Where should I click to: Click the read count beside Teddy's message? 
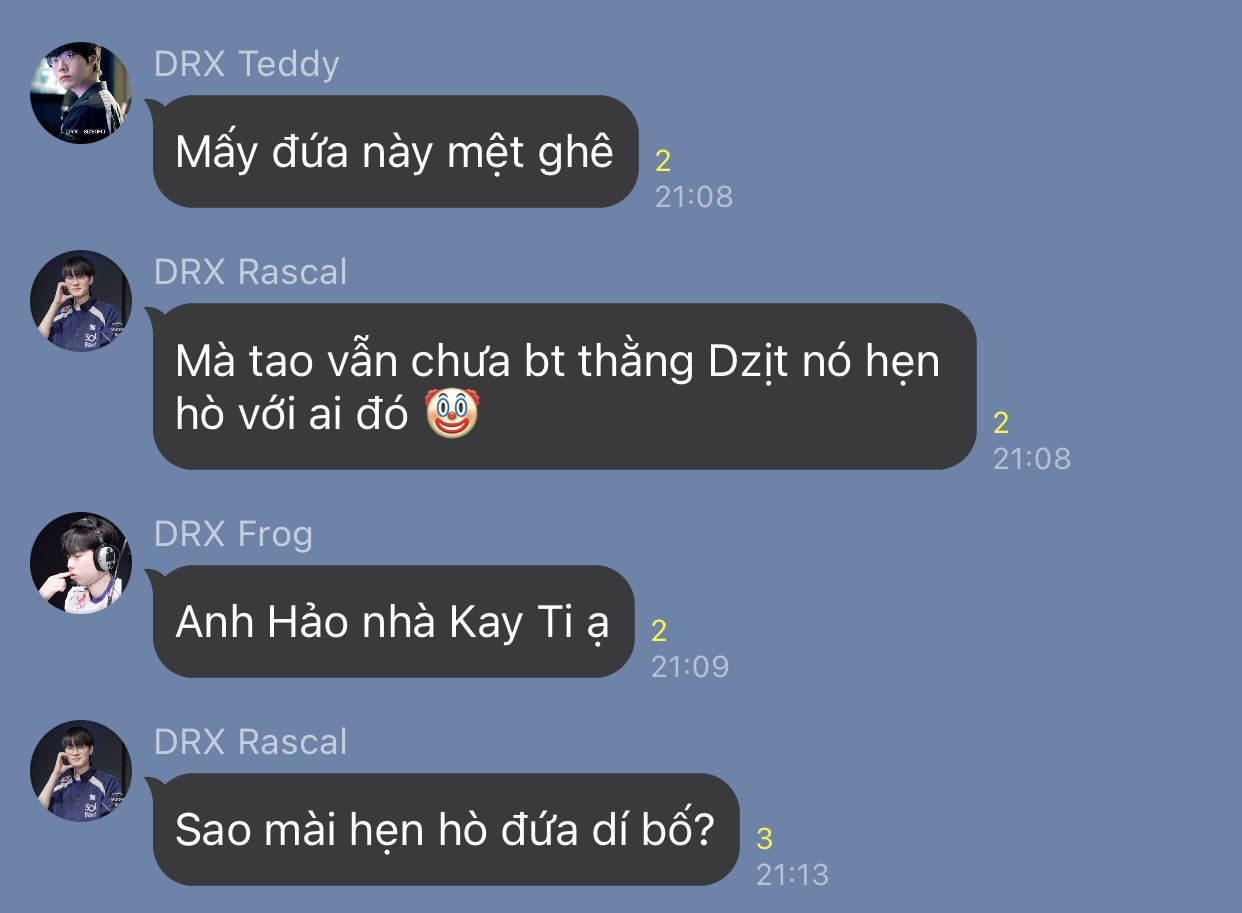tap(663, 161)
